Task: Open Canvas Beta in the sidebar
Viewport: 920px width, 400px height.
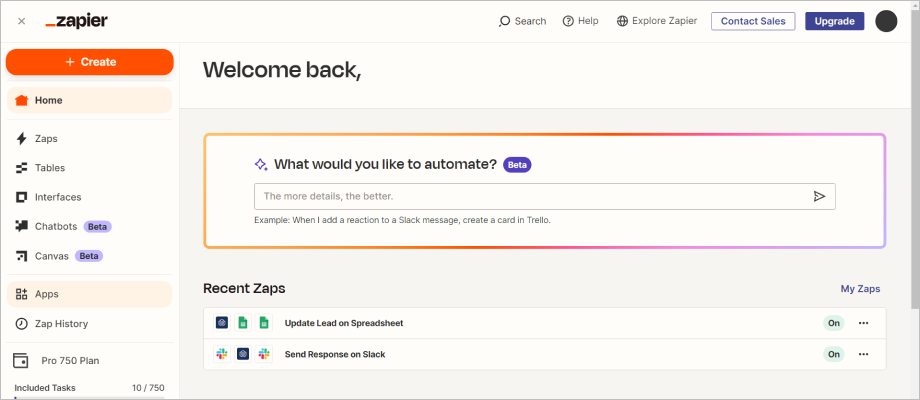Action: (89, 256)
